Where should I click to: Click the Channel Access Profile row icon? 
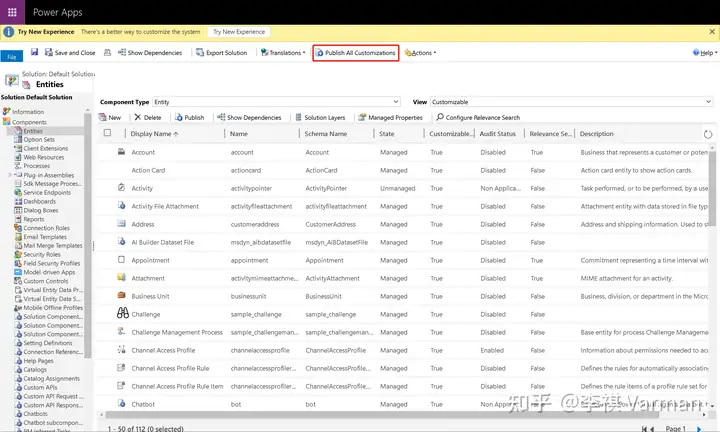(121, 349)
